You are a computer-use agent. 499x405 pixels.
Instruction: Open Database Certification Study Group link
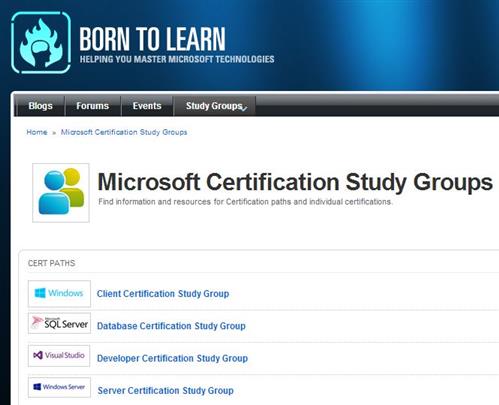pyautogui.click(x=171, y=326)
